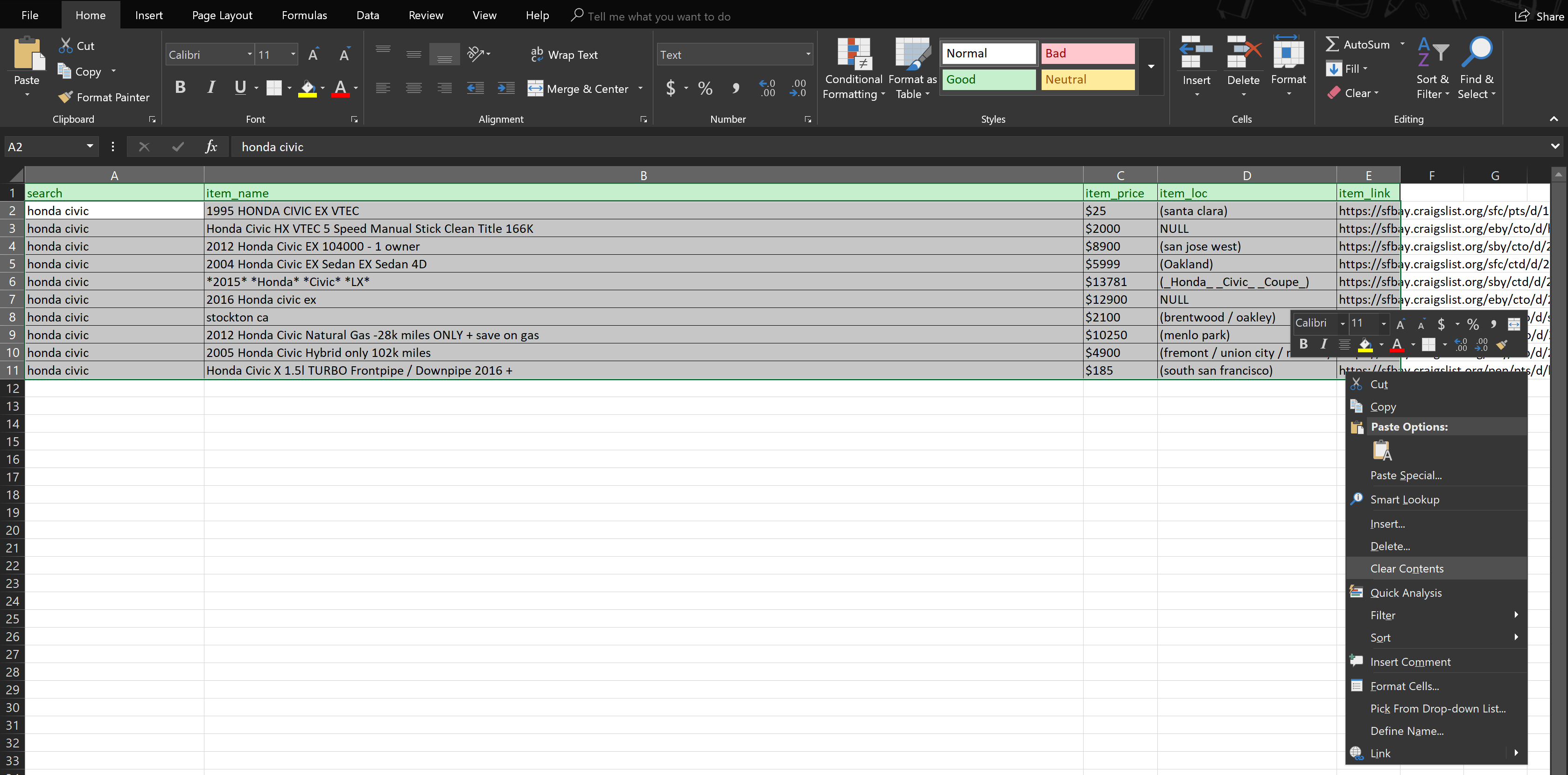Image resolution: width=1568 pixels, height=775 pixels.
Task: Toggle Underline in the ribbon
Action: coord(240,88)
